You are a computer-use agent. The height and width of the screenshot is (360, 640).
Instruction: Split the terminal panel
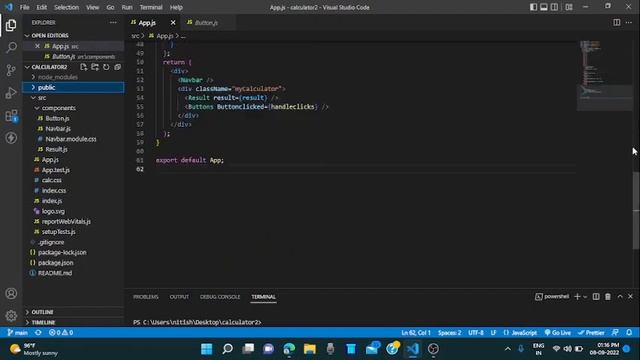tap(596, 297)
